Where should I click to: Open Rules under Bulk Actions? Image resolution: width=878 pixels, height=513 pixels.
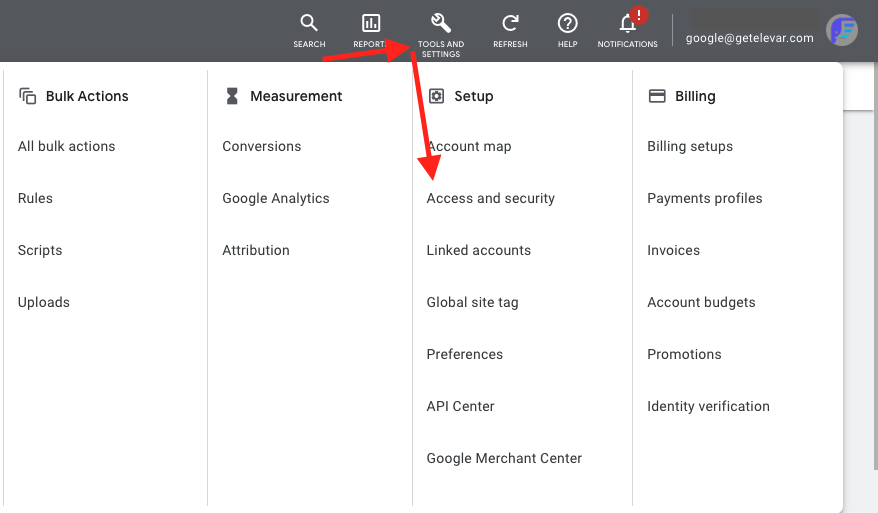click(35, 198)
